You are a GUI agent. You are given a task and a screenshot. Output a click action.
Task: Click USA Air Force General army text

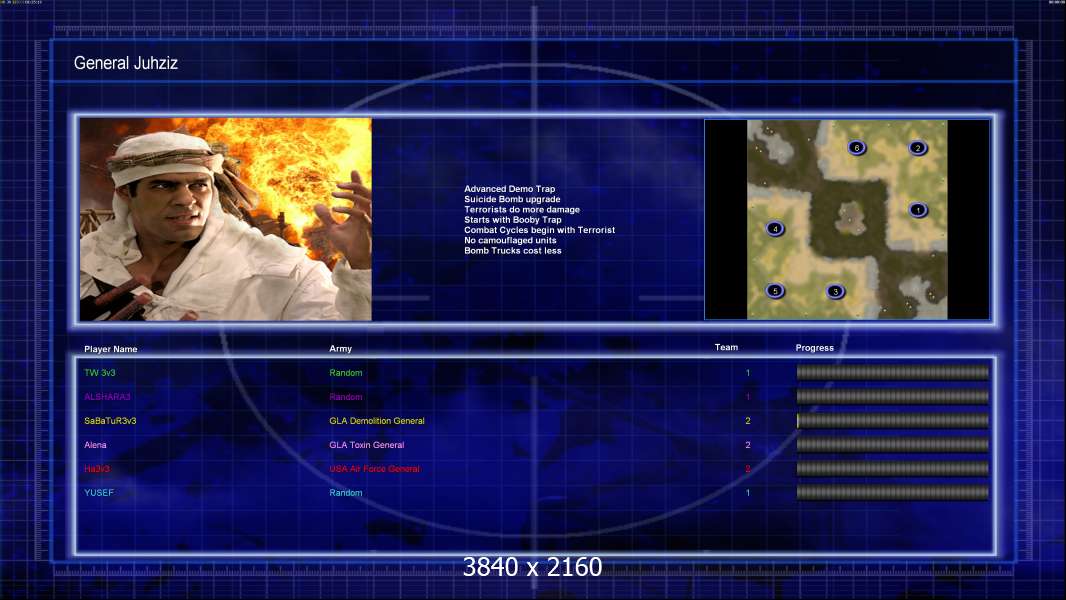(x=375, y=469)
